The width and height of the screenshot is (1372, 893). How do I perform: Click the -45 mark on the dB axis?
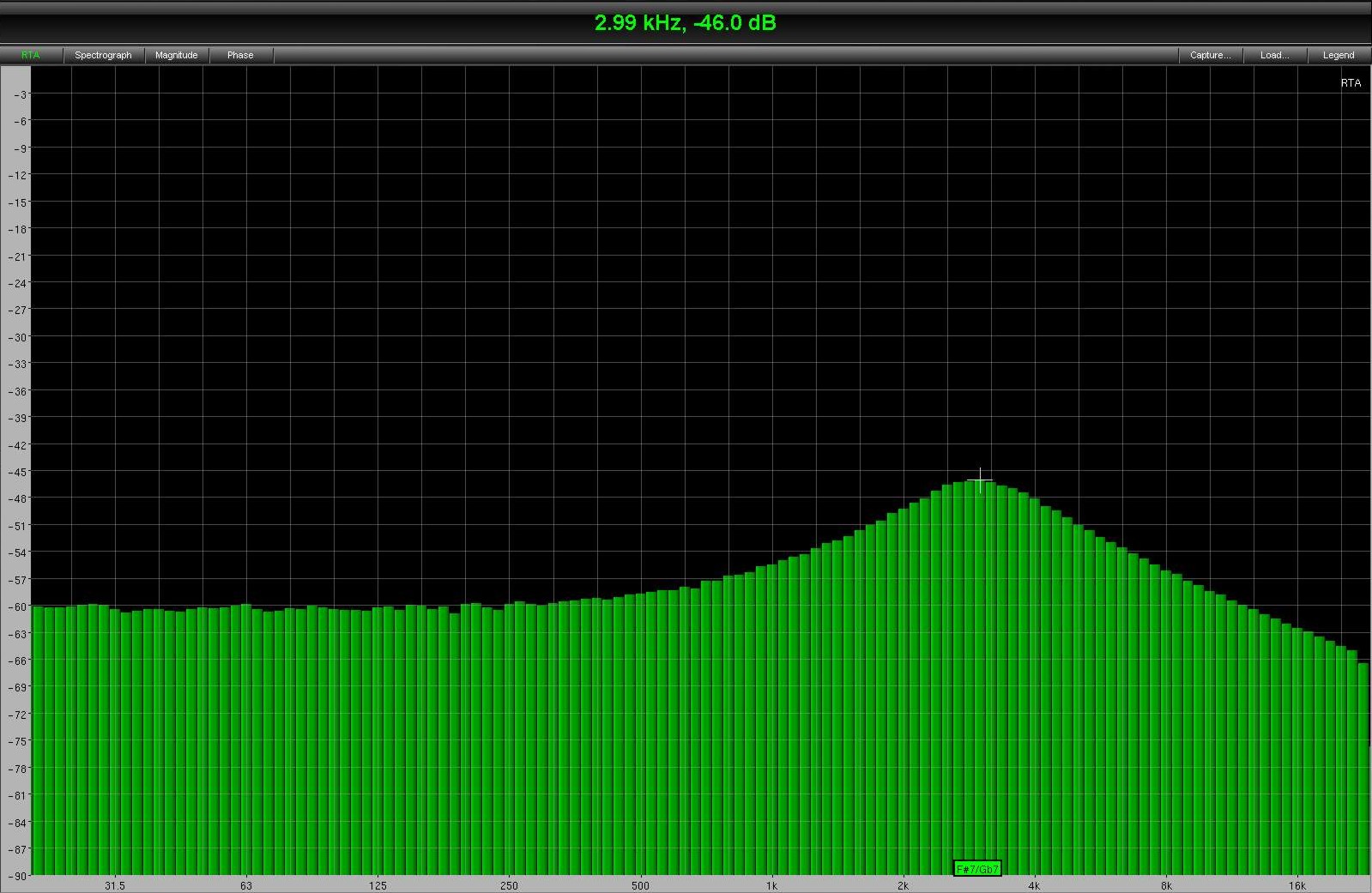pyautogui.click(x=17, y=472)
